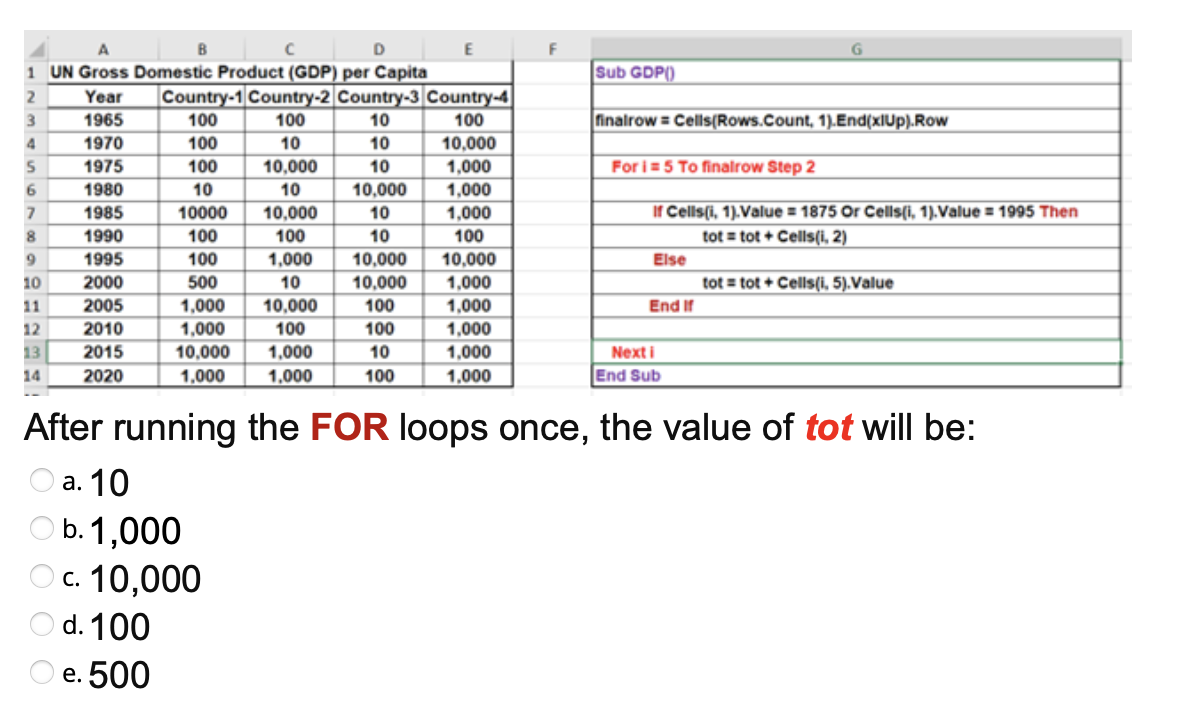Select answer option c. 10,000

point(41,576)
